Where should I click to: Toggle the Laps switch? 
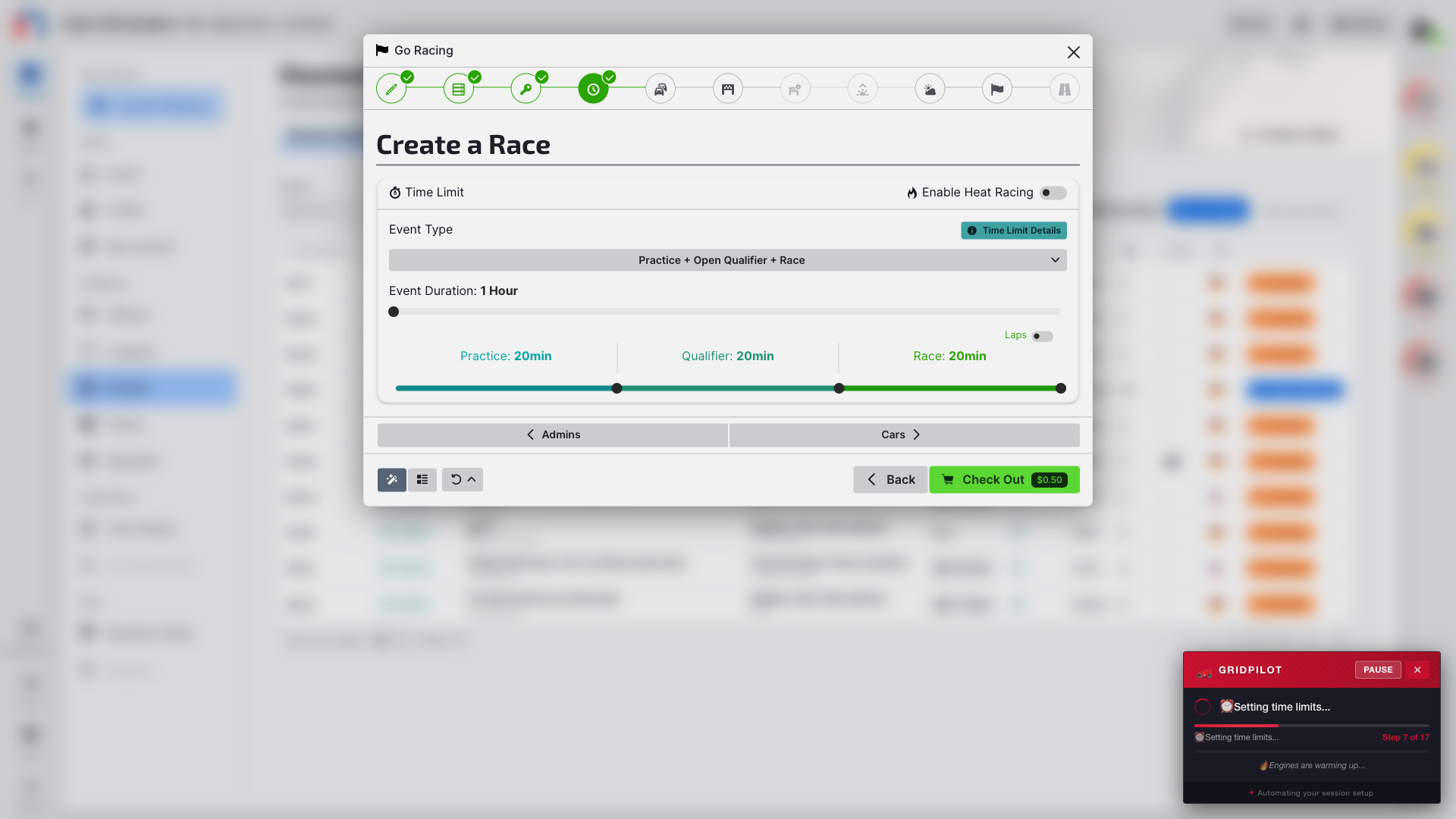[1042, 336]
